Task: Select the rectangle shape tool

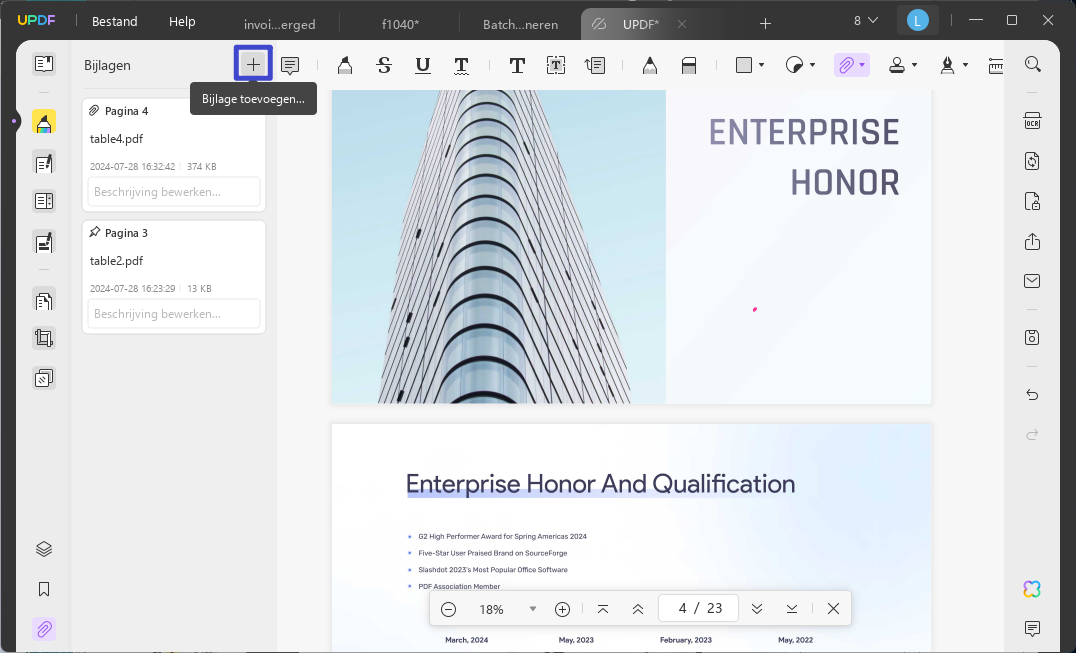Action: [x=744, y=65]
